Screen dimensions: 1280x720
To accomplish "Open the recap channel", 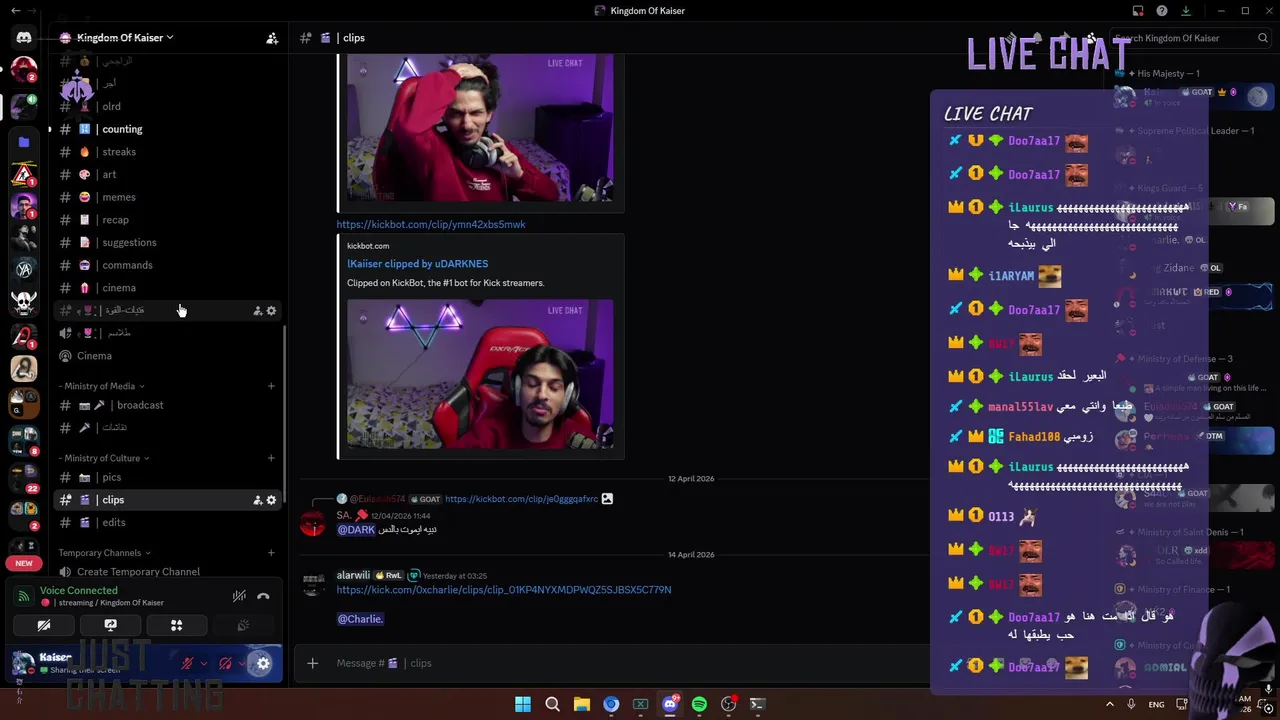I will click(168, 220).
